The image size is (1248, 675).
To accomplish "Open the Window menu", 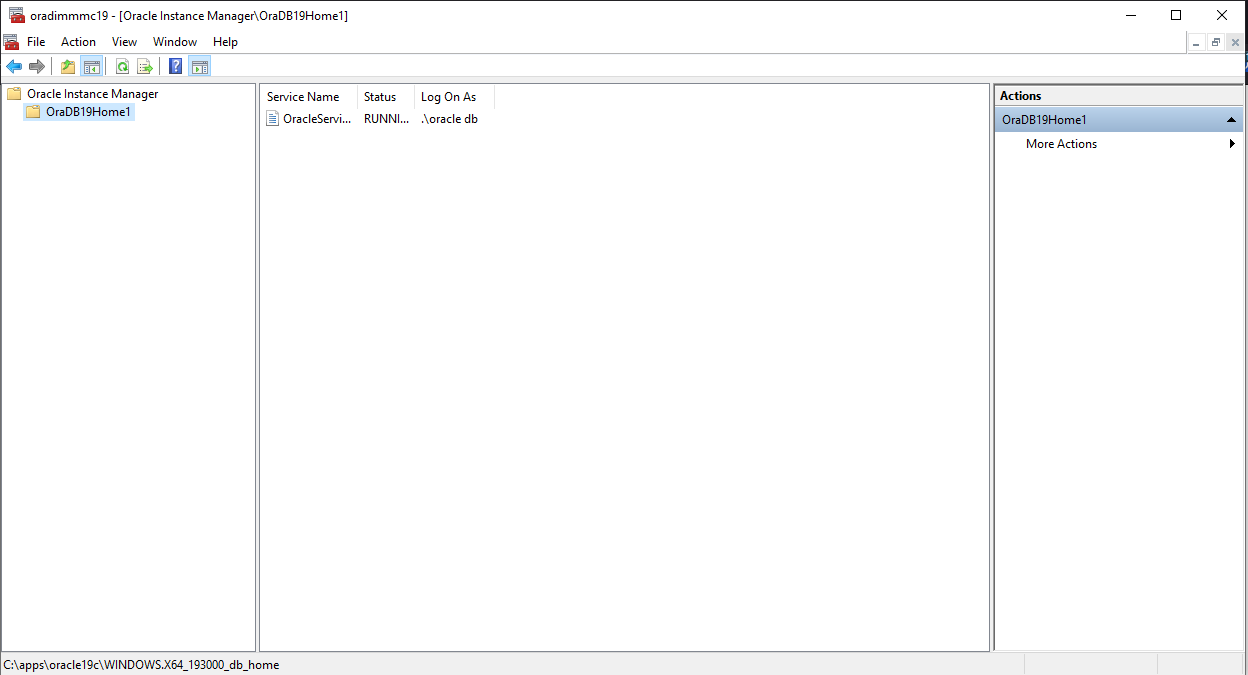I will (175, 42).
